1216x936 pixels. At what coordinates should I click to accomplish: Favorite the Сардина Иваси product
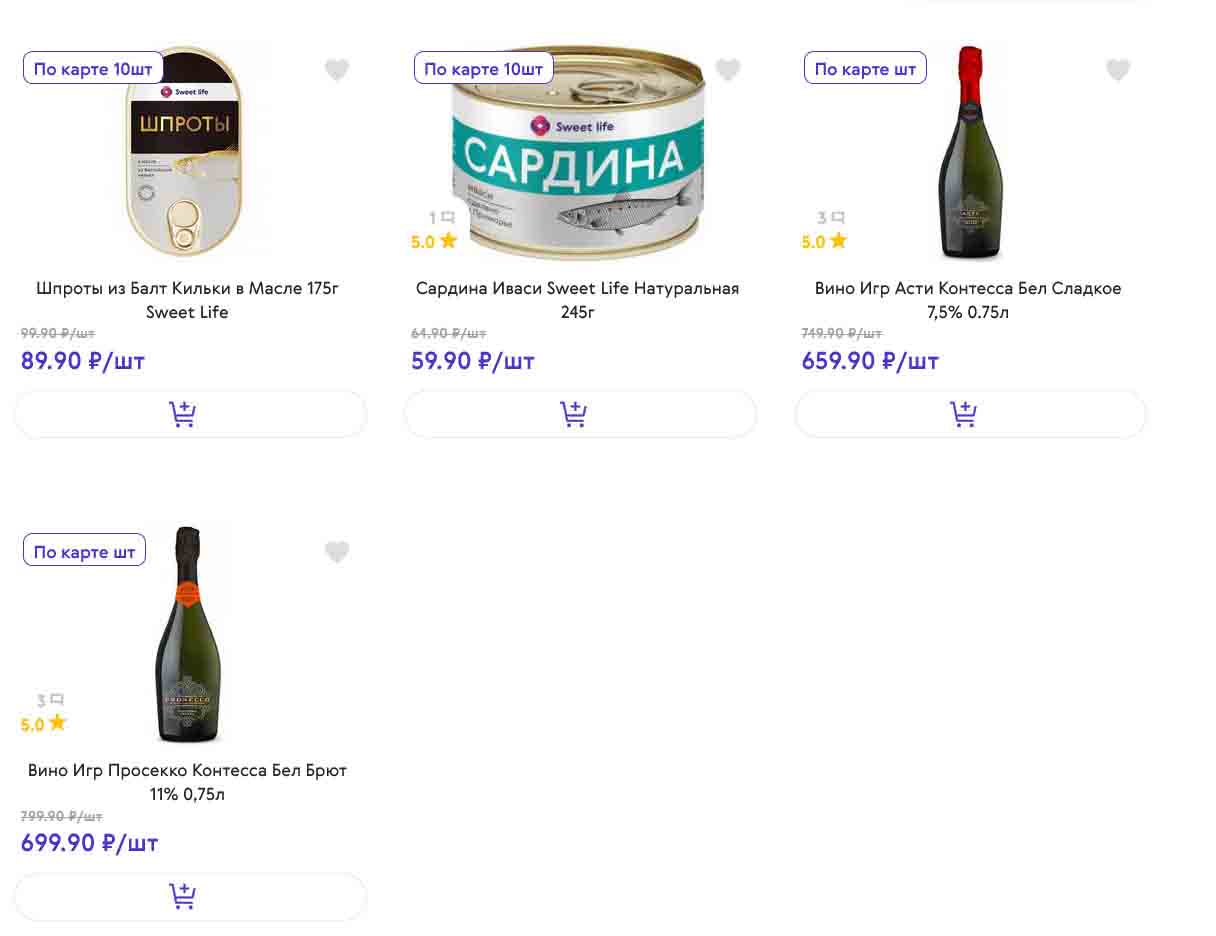click(728, 70)
